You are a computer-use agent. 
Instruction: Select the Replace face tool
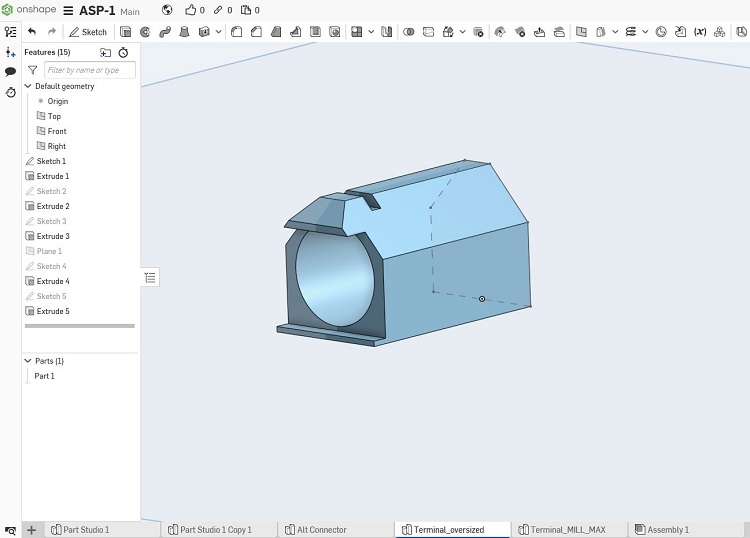559,32
